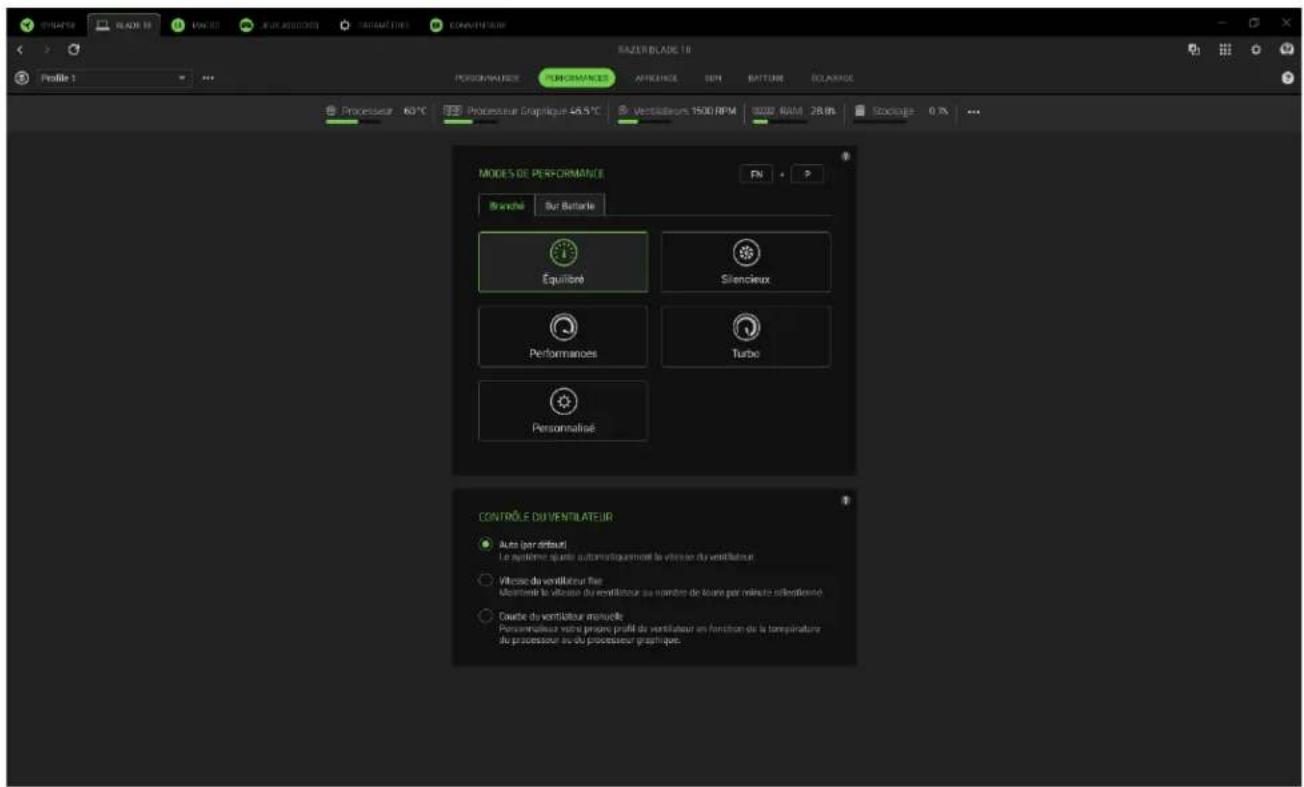Open the Synapse home tab
Image resolution: width=1304 pixels, height=787 pixels.
click(x=46, y=24)
